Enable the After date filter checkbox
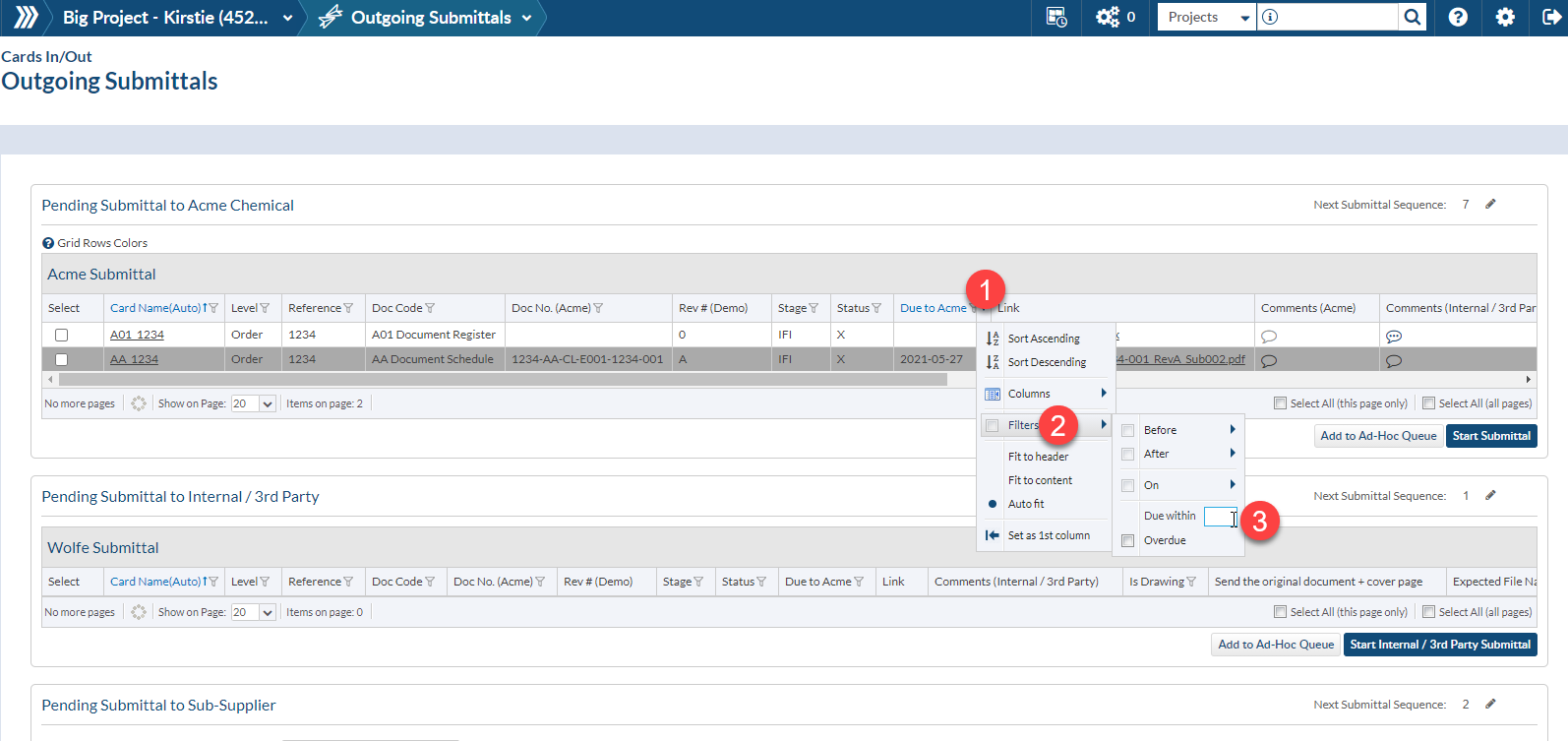The image size is (1568, 741). coord(1128,454)
